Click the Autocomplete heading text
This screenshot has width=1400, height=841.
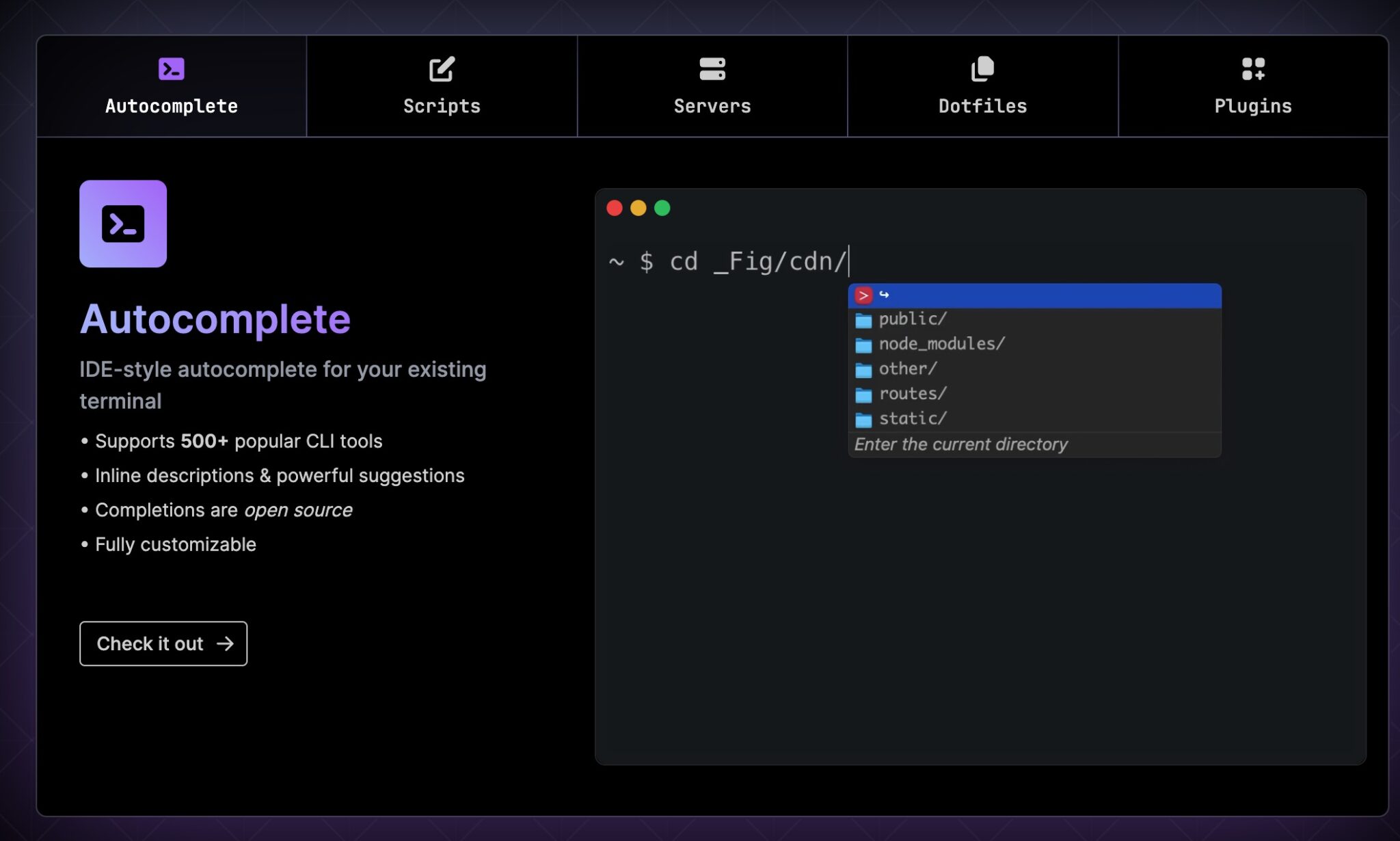(215, 319)
